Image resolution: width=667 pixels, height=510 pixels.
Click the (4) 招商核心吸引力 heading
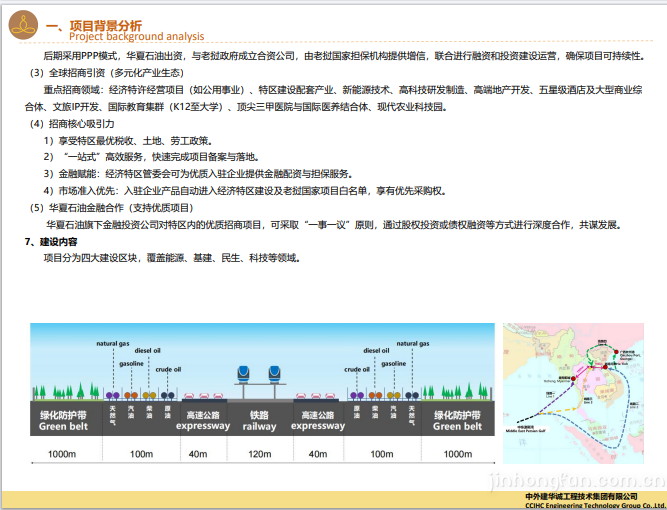click(71, 123)
